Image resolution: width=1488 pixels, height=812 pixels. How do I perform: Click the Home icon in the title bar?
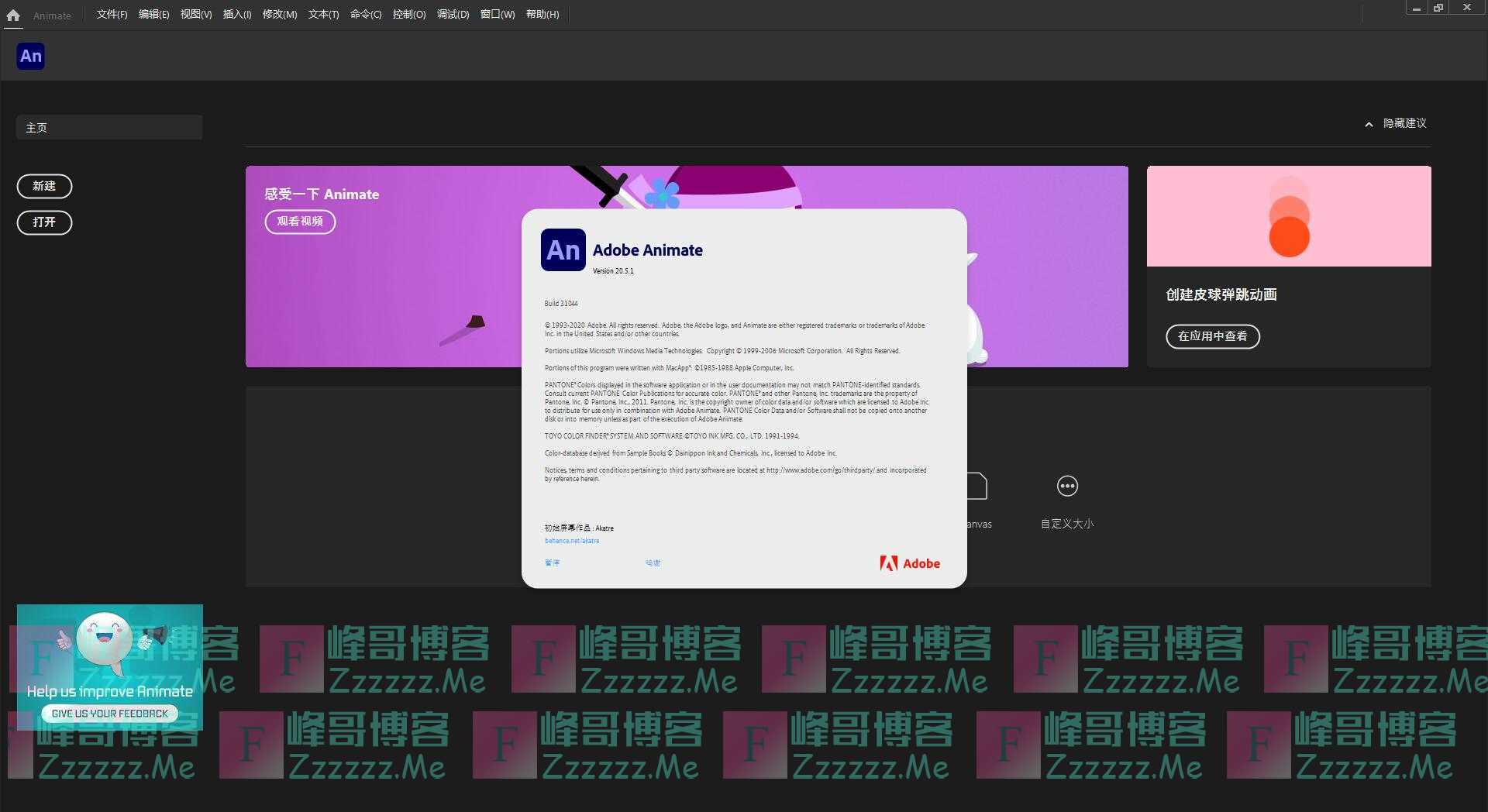[13, 15]
